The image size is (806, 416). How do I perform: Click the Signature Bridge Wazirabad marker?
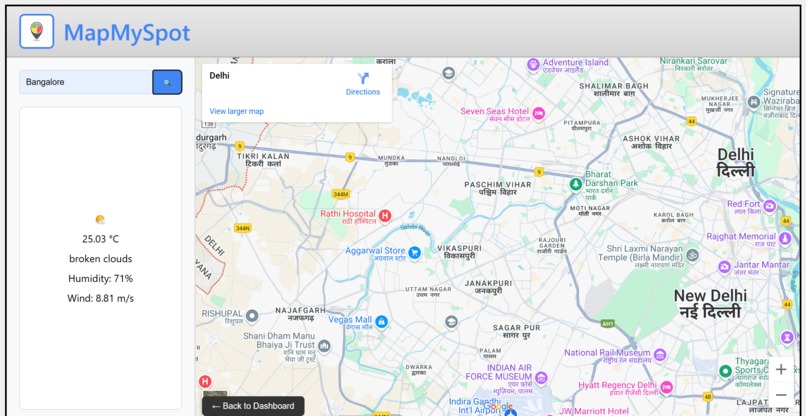point(754,102)
